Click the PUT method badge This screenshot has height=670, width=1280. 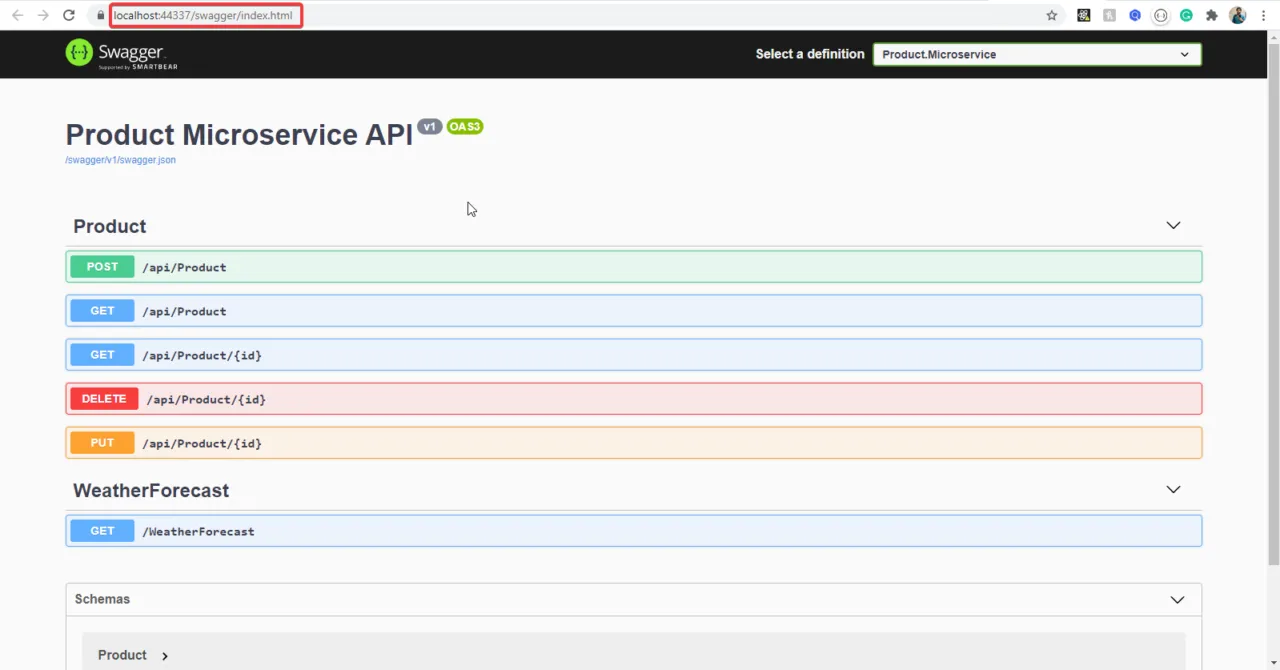[102, 443]
